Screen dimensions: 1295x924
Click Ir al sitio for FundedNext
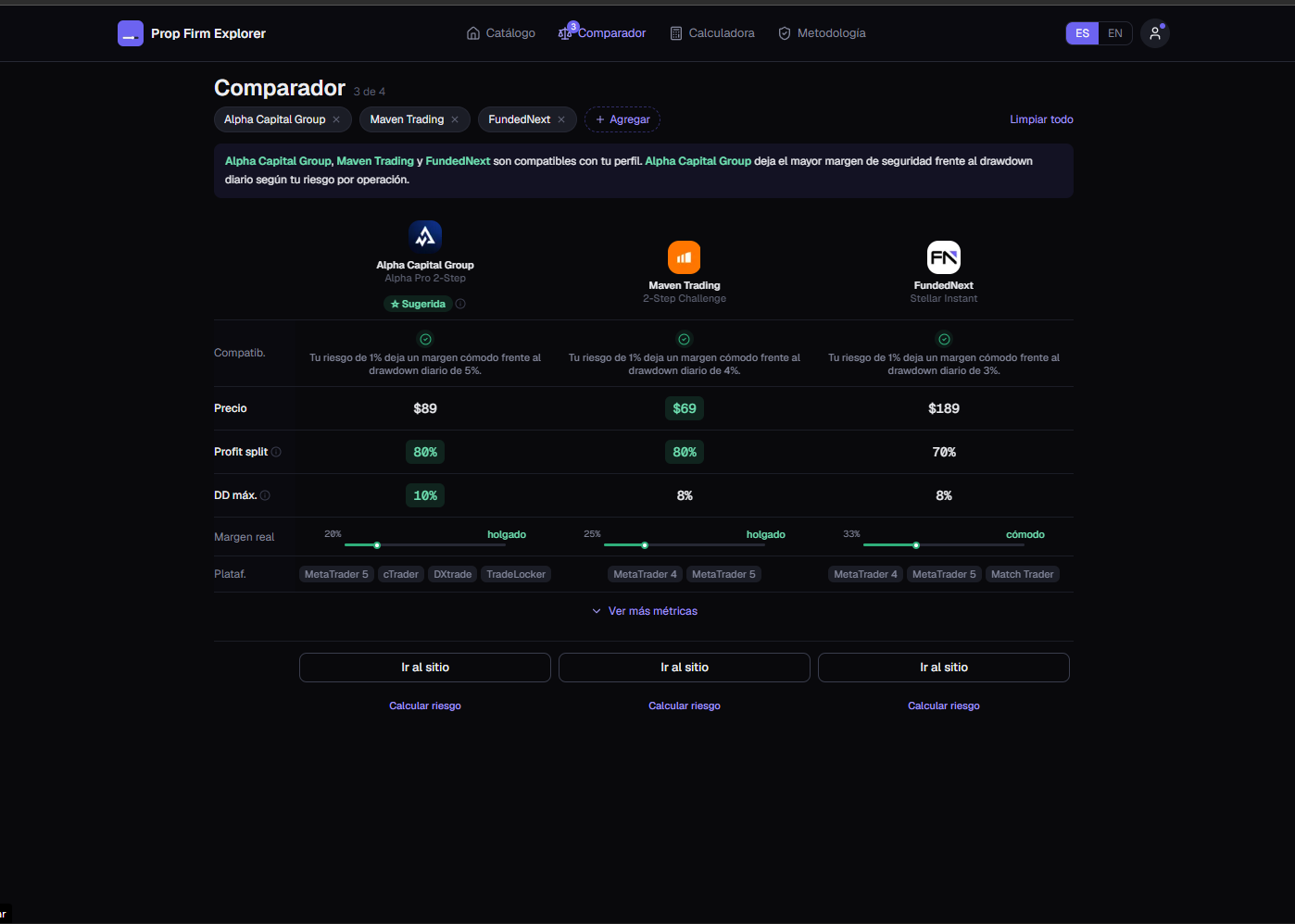(944, 668)
